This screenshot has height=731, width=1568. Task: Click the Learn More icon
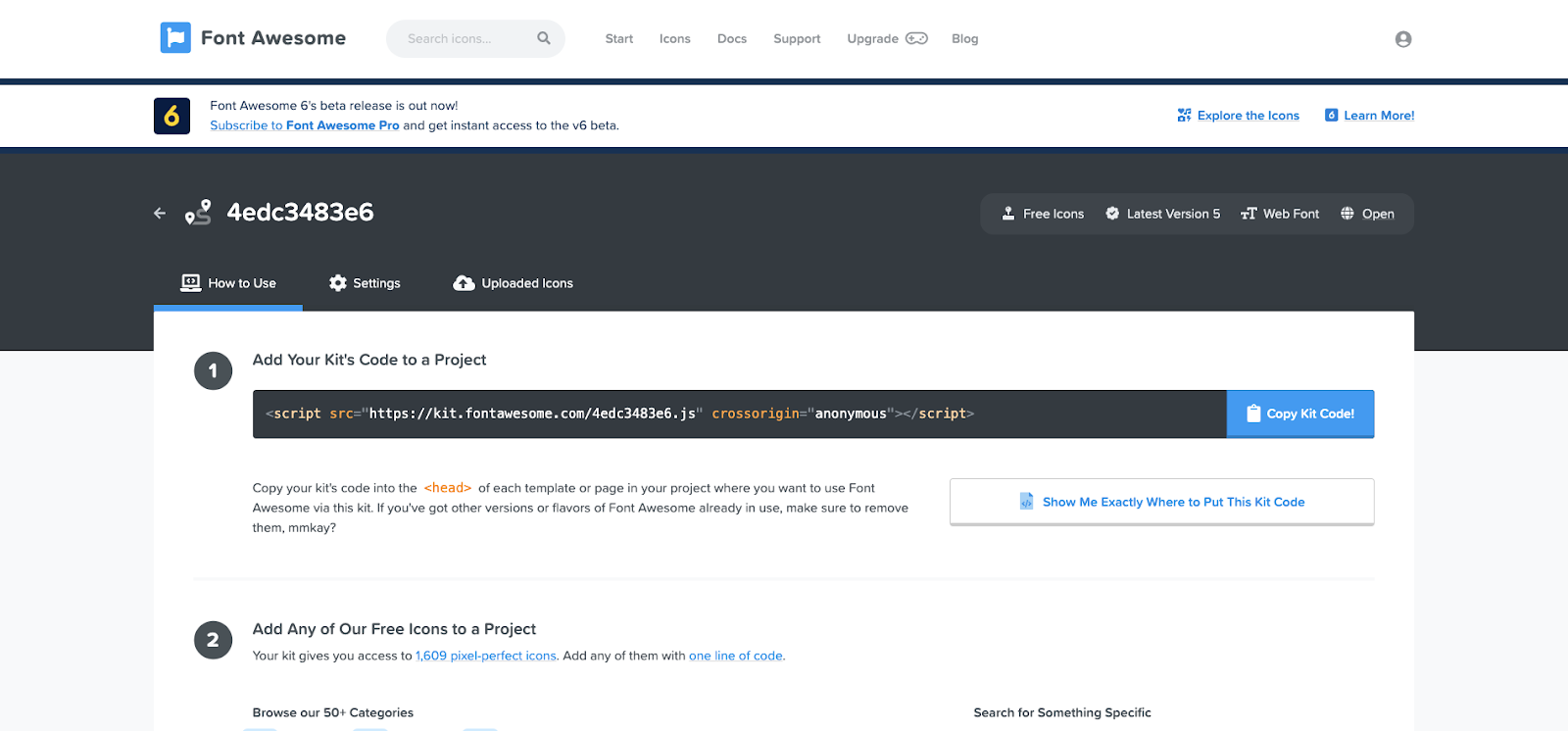[1332, 116]
